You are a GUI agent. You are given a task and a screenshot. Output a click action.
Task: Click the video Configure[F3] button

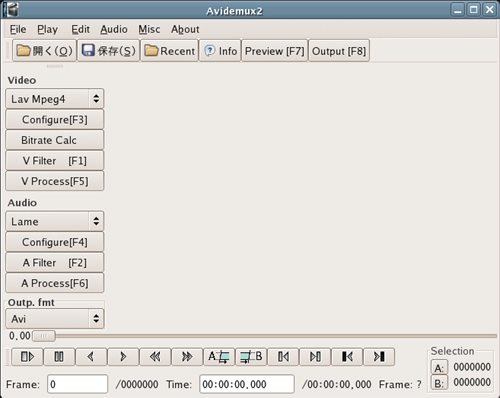(x=55, y=120)
